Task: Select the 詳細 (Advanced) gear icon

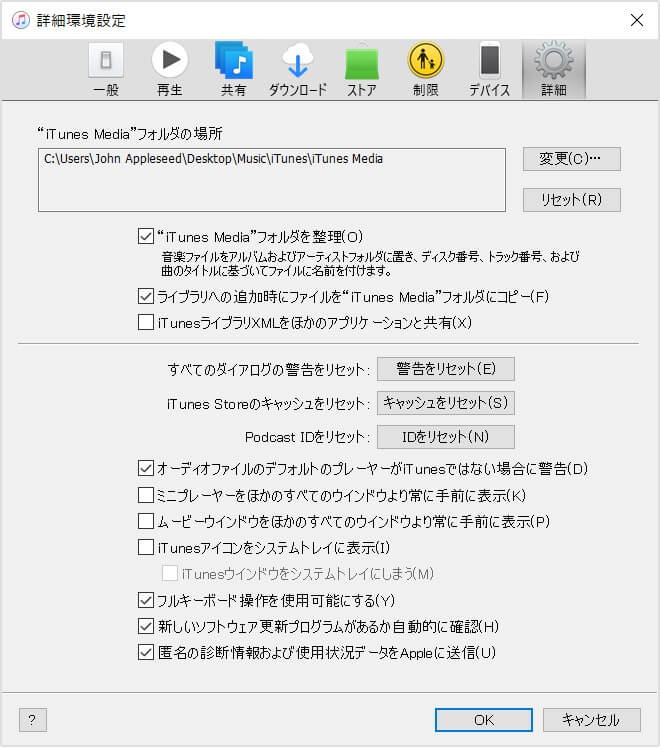Action: click(554, 70)
